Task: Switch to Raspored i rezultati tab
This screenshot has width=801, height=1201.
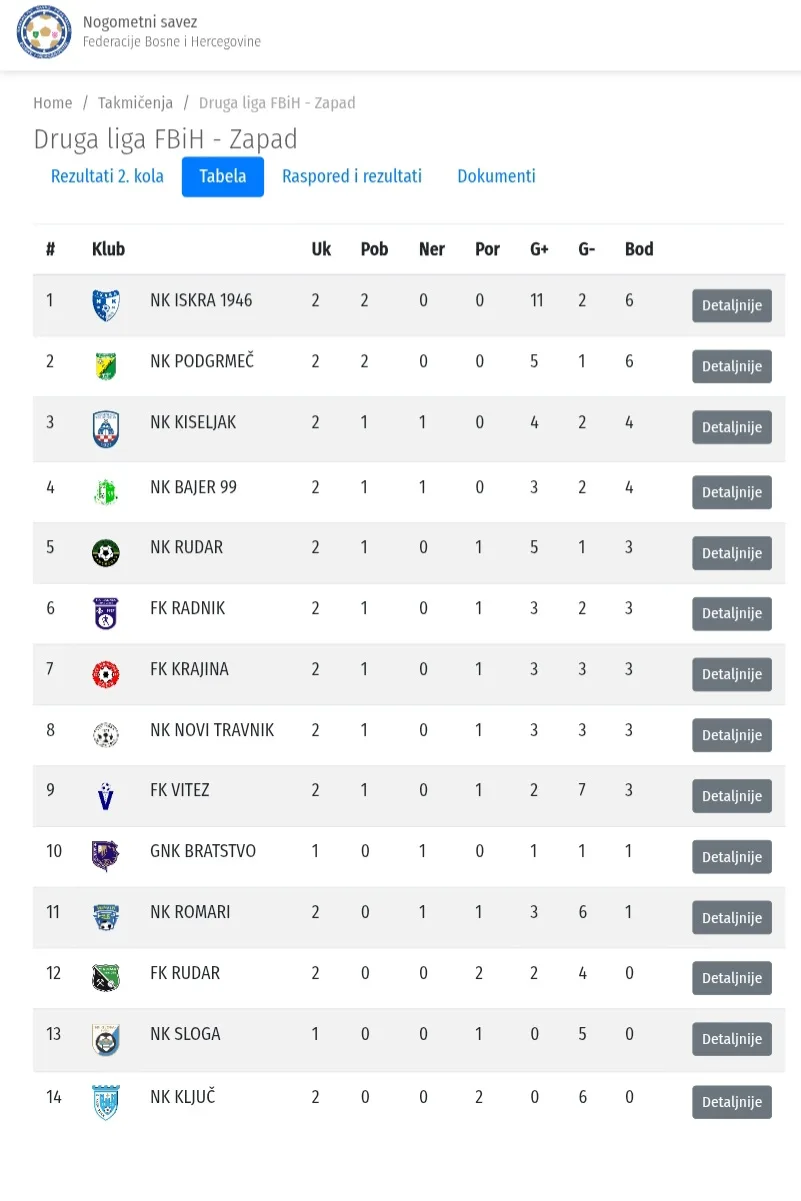Action: tap(352, 176)
